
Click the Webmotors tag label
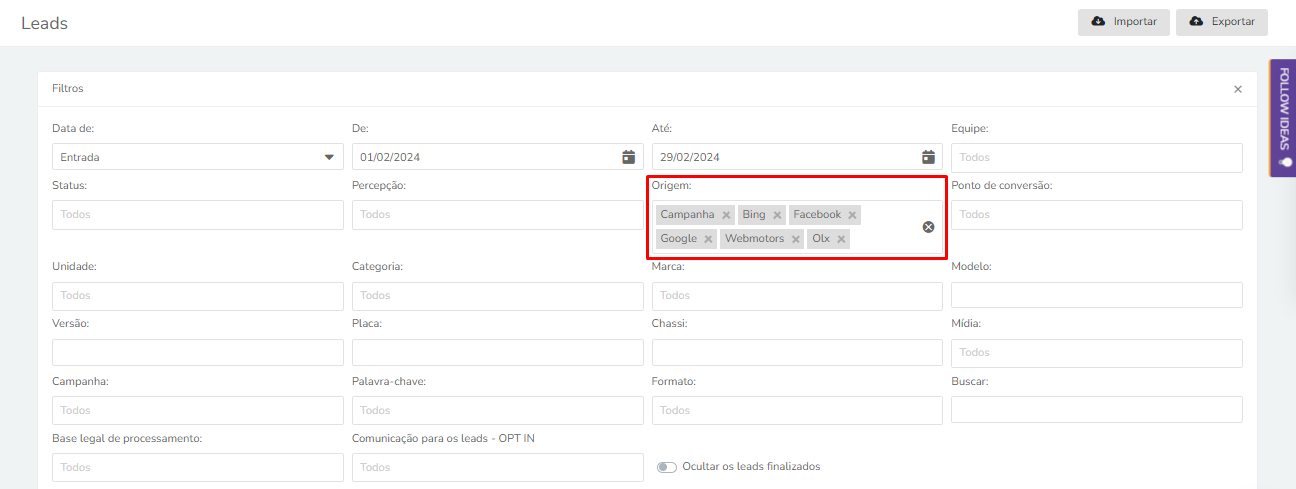click(754, 239)
